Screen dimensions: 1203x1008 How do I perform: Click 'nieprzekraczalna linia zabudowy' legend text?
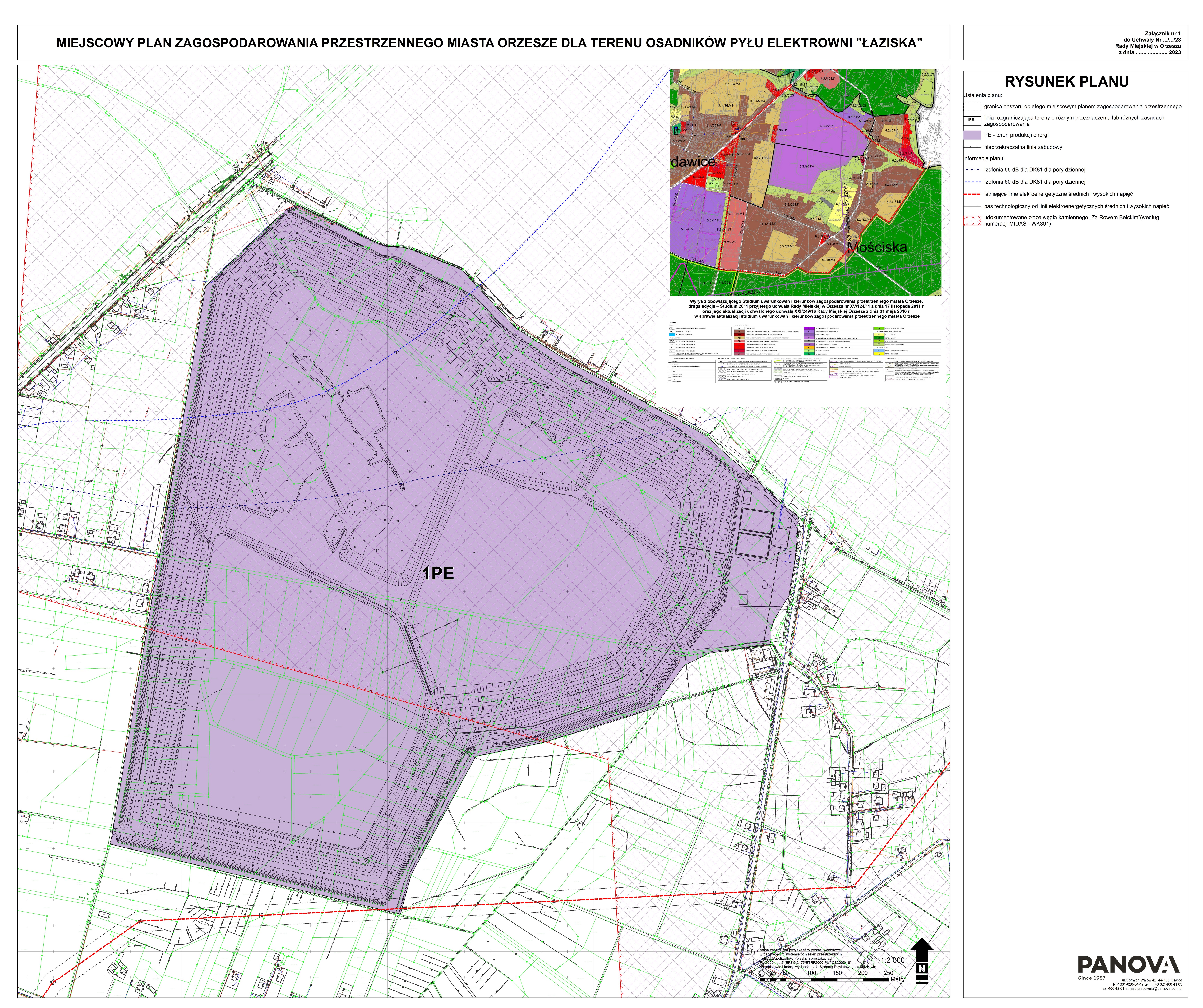coord(1023,147)
